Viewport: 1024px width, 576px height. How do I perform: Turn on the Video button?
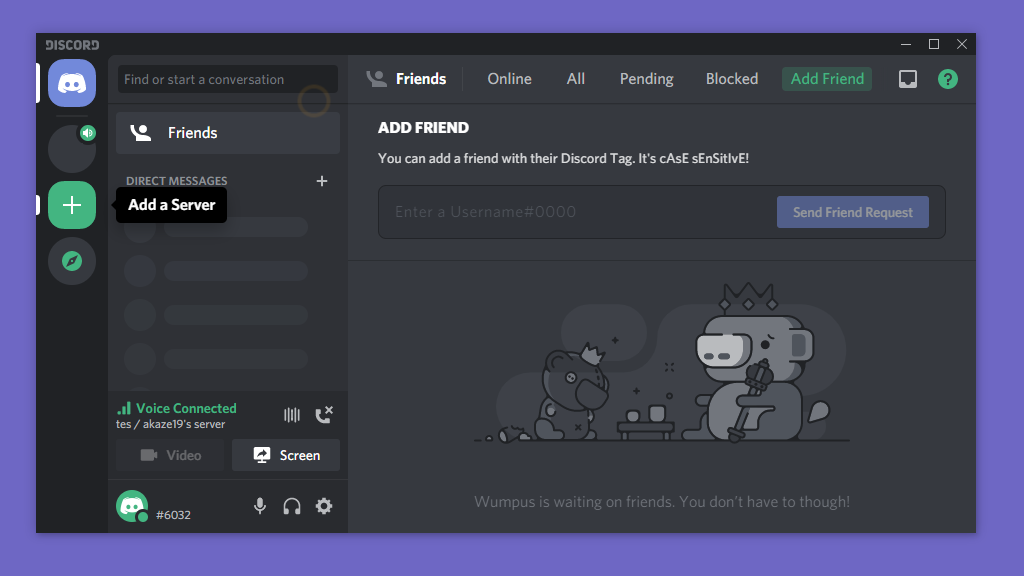click(x=170, y=455)
